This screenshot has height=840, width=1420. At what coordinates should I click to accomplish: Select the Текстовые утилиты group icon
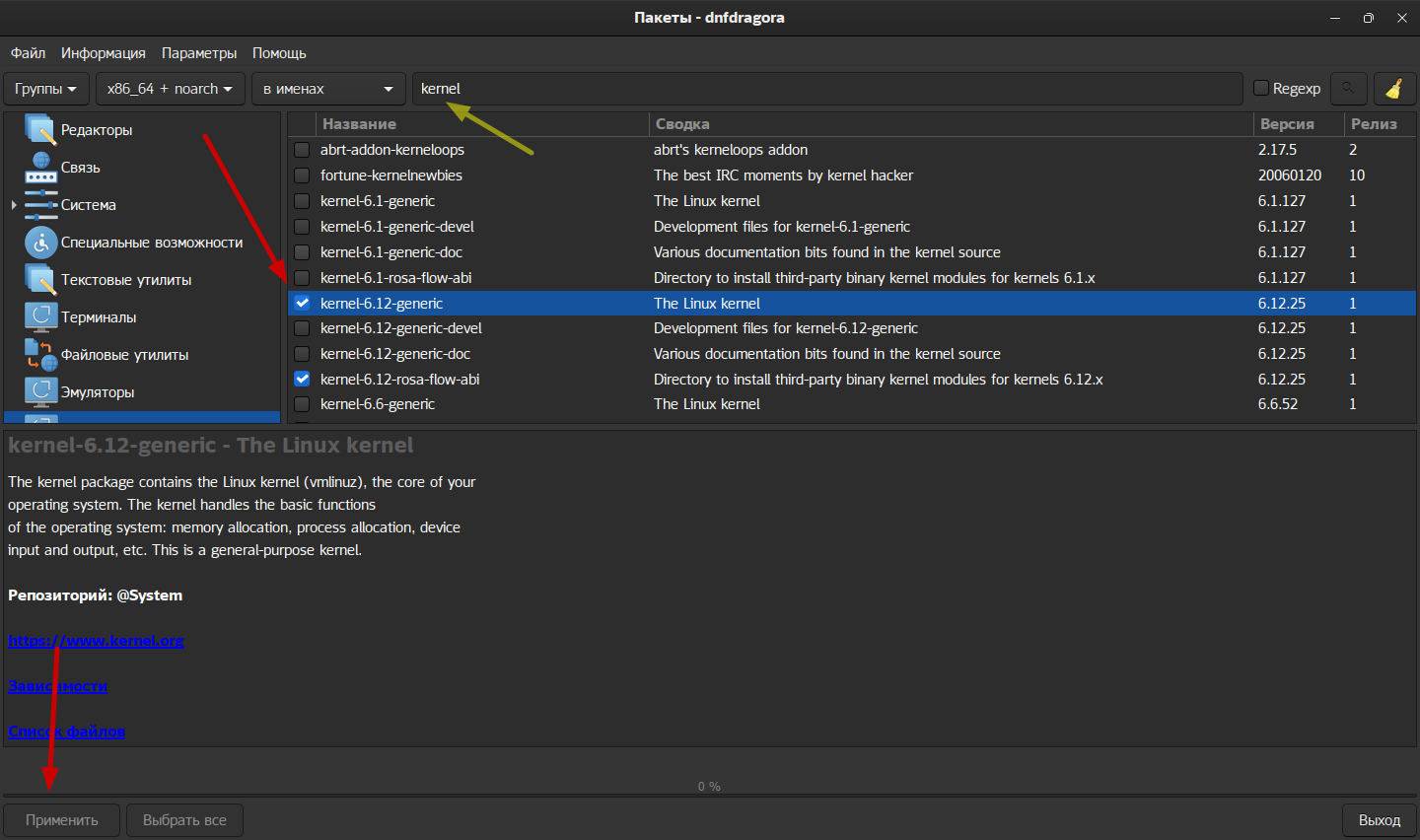click(x=40, y=280)
